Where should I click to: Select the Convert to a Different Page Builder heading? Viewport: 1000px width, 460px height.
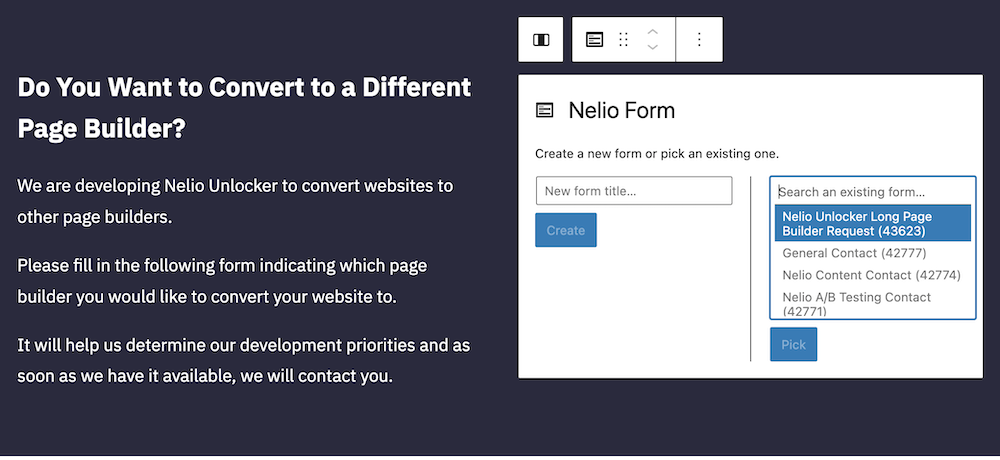(244, 108)
